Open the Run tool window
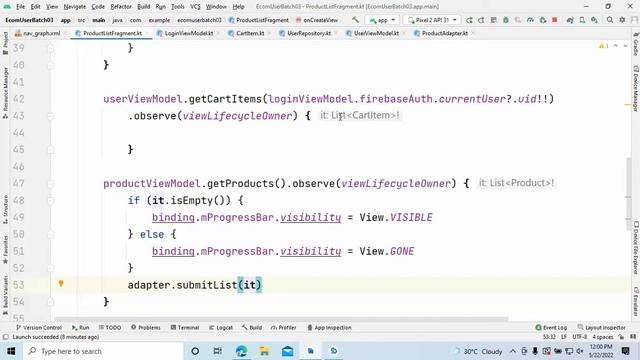This screenshot has height=360, width=640. (x=80, y=327)
